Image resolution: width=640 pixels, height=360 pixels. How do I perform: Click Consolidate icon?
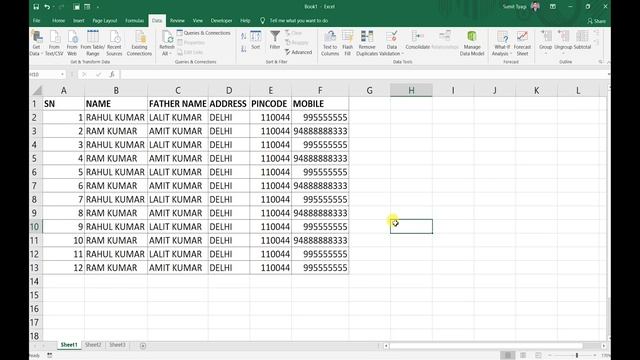(x=418, y=40)
